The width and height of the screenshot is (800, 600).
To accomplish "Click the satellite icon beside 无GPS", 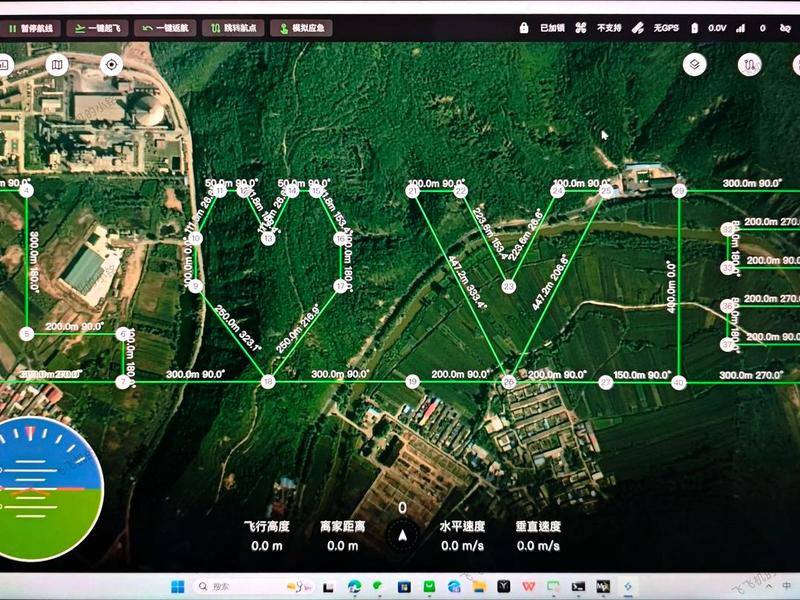I will point(638,28).
